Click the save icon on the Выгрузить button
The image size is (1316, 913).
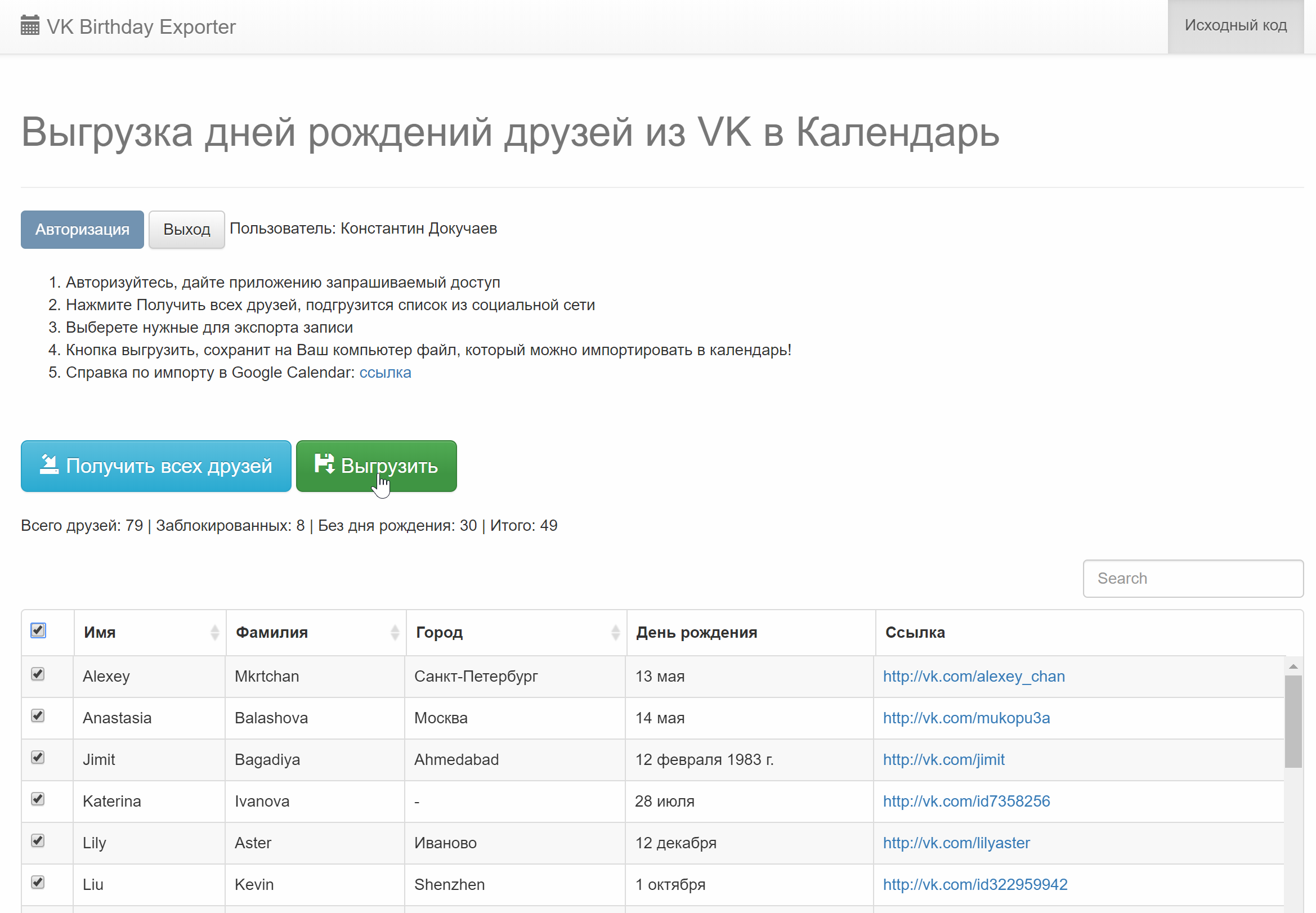pyautogui.click(x=324, y=463)
